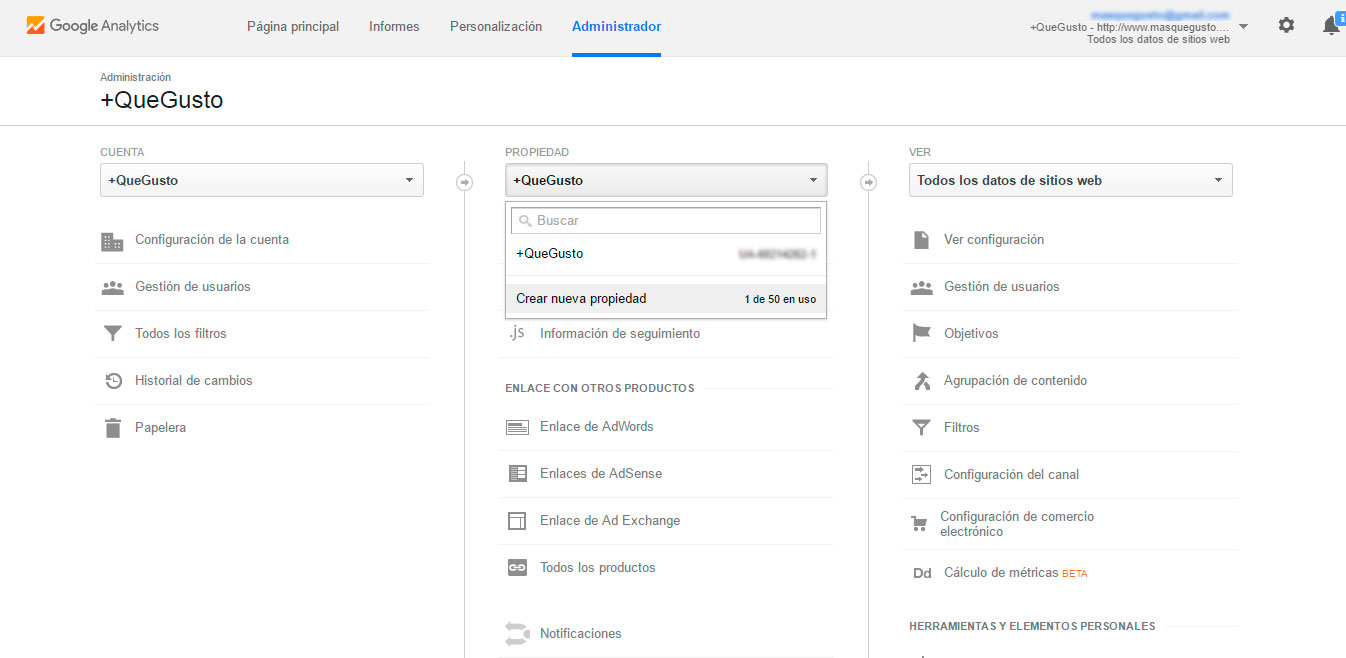The image size is (1346, 658).
Task: Click the Notificaciones arrows icon
Action: [x=516, y=634]
